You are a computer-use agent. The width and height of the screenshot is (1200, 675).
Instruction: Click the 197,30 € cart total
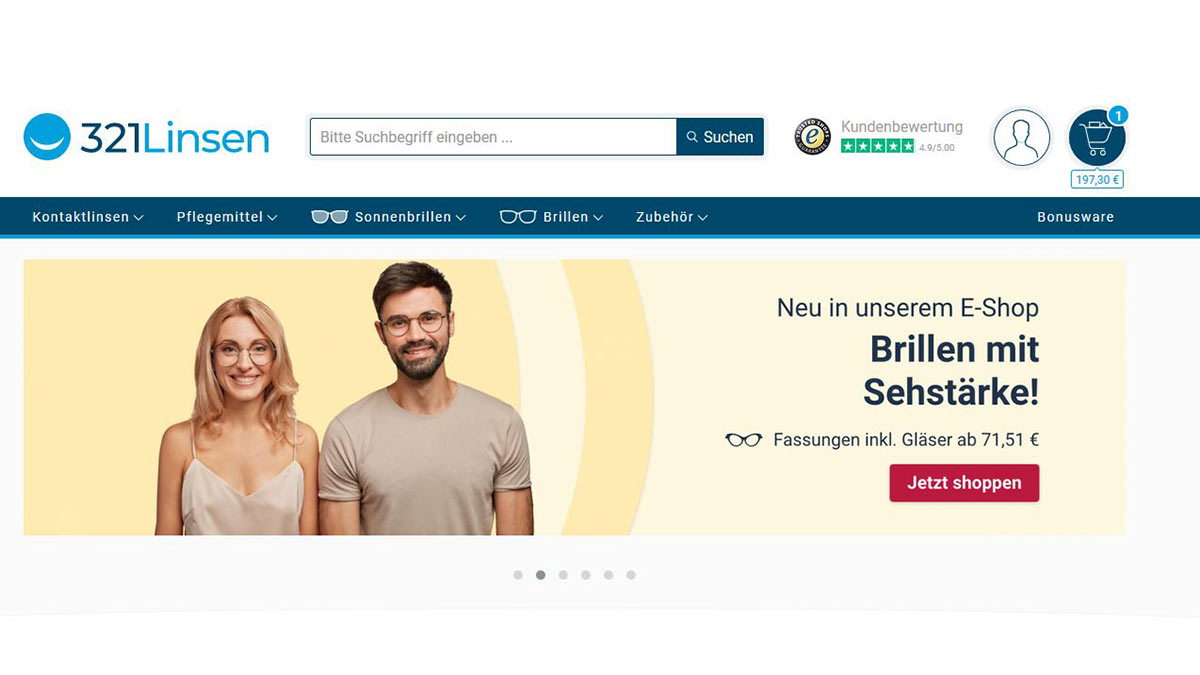1097,180
